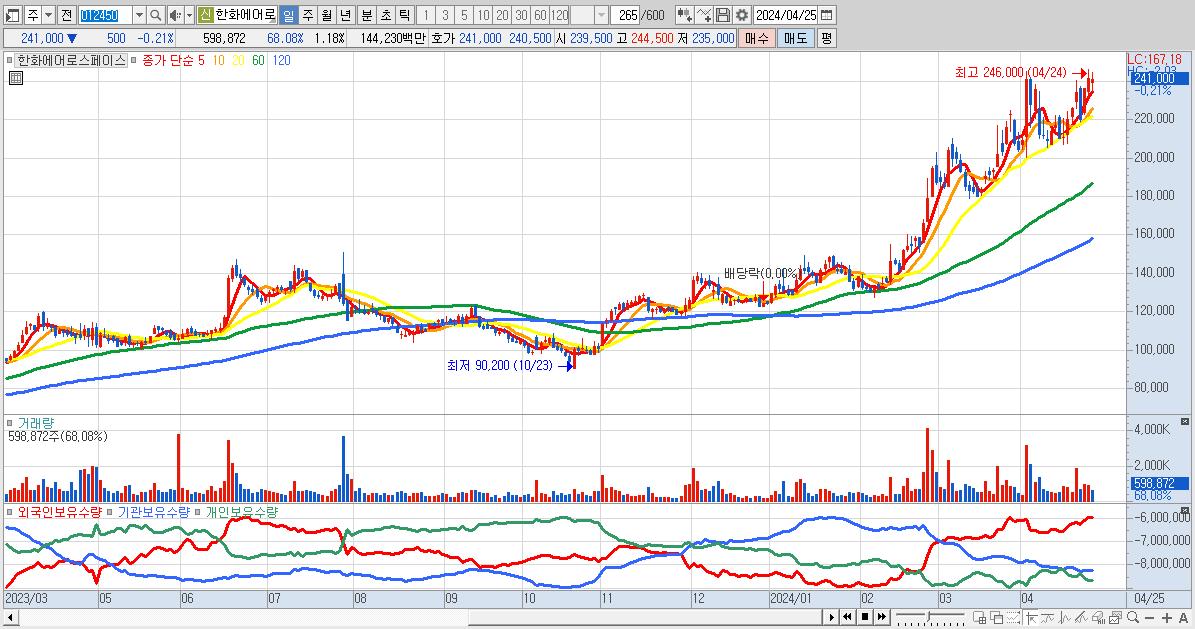Click the rewind button in bottom bar

coord(847,617)
